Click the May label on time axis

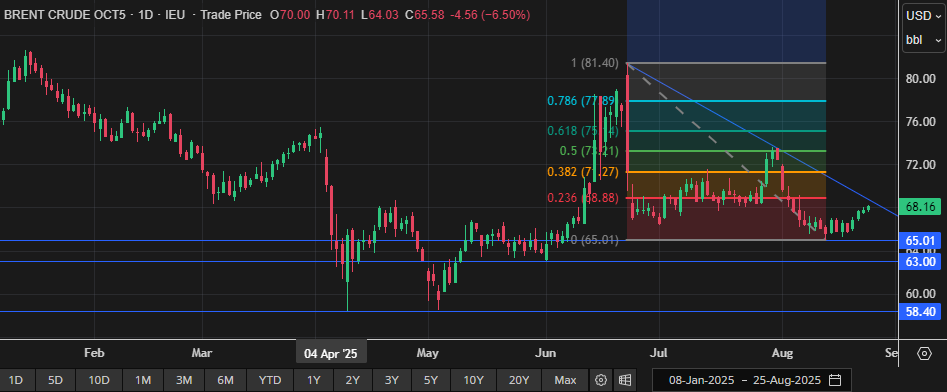428,352
